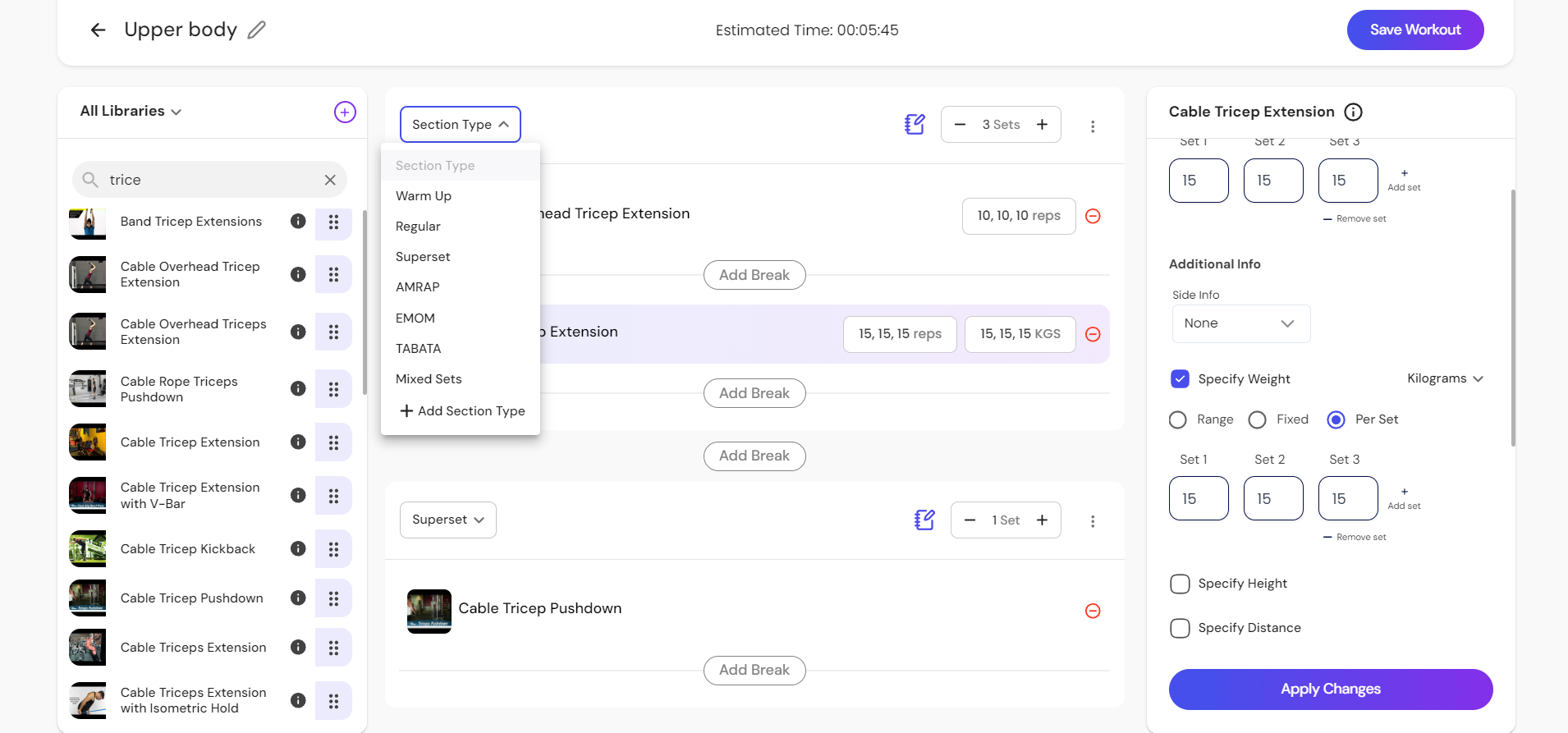Click the drag handle for Cable Tricep Kickback
Image resolution: width=1568 pixels, height=733 pixels.
point(333,549)
